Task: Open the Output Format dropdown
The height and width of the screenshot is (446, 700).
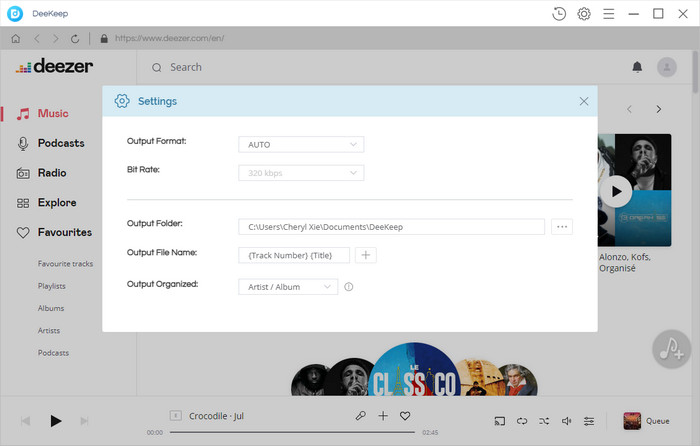Action: click(301, 145)
